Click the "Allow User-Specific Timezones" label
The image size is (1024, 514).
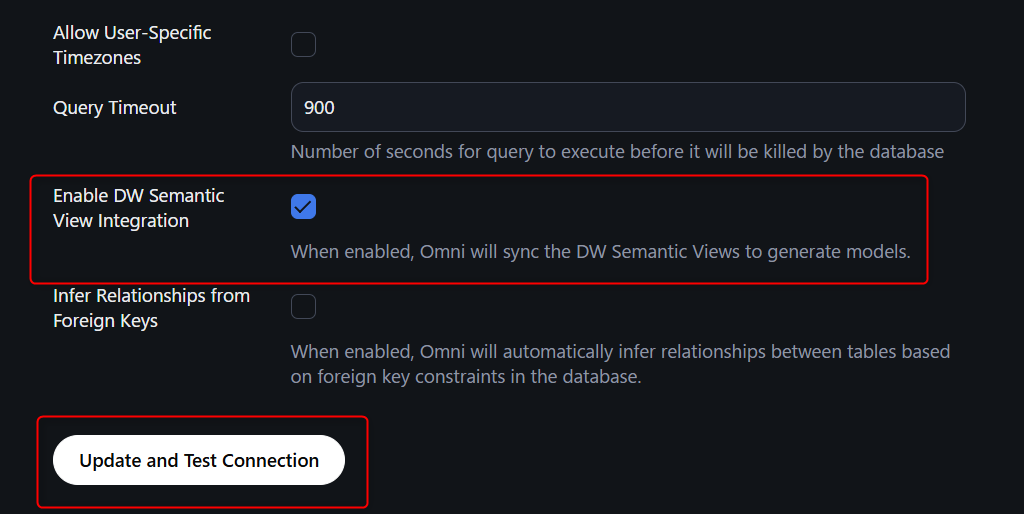point(131,45)
